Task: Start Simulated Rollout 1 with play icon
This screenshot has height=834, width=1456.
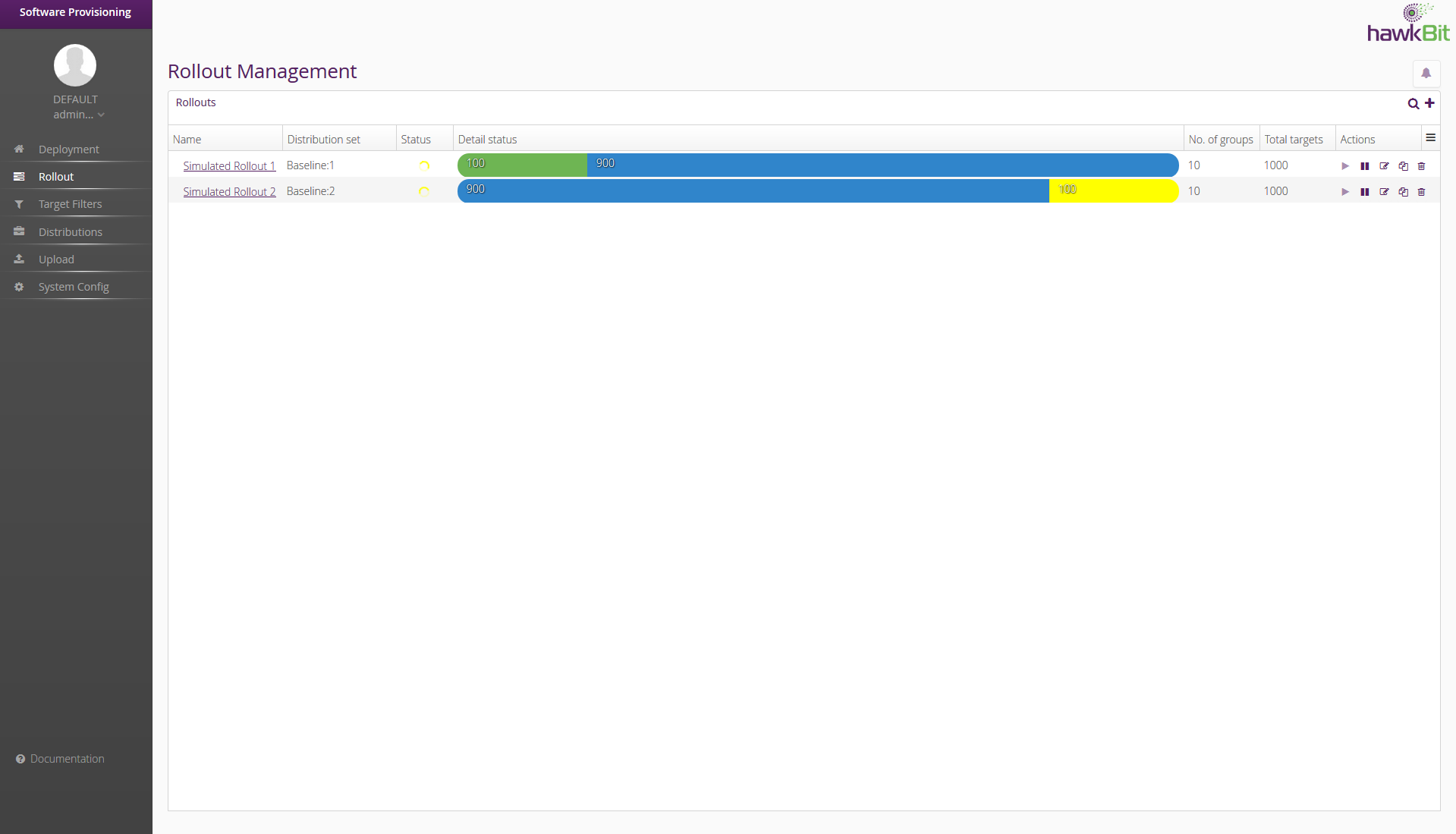Action: [1345, 166]
